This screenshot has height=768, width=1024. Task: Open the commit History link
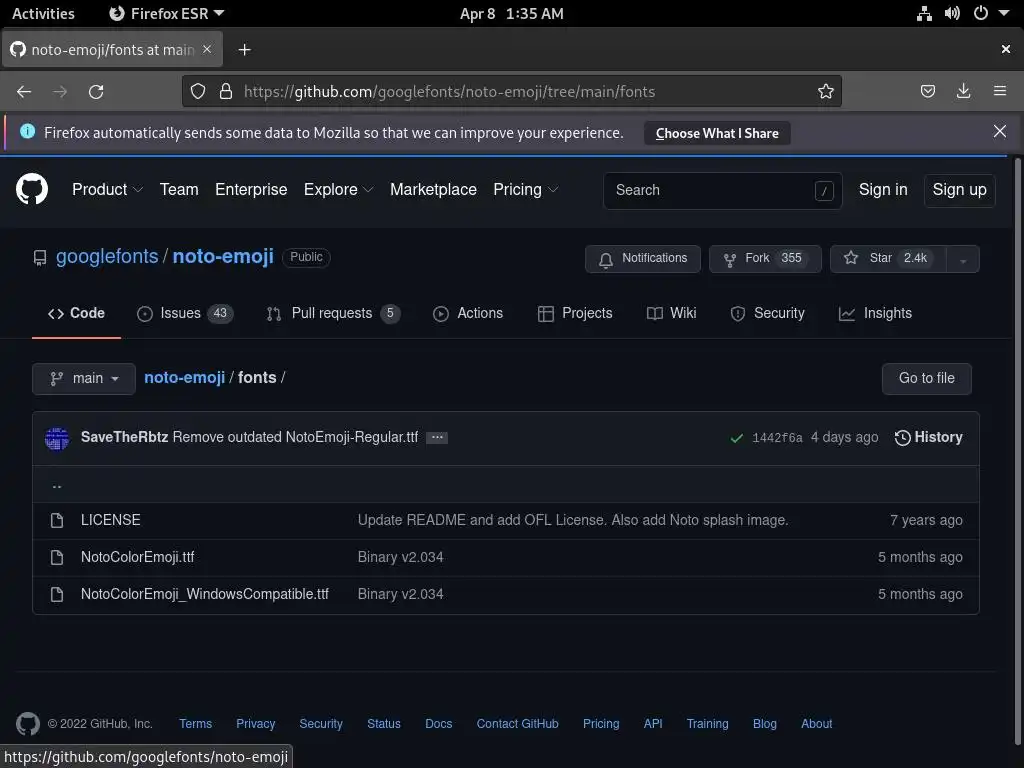(x=928, y=438)
